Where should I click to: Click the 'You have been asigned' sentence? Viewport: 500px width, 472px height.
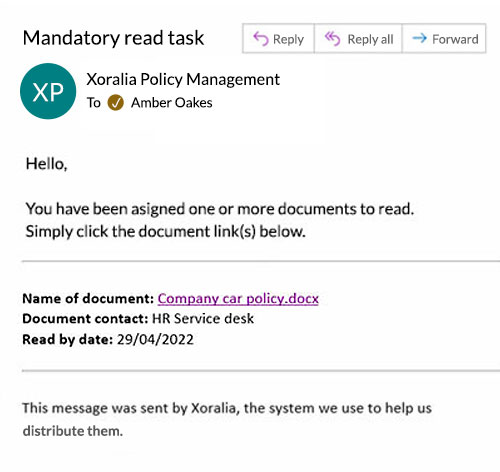[x=220, y=209]
